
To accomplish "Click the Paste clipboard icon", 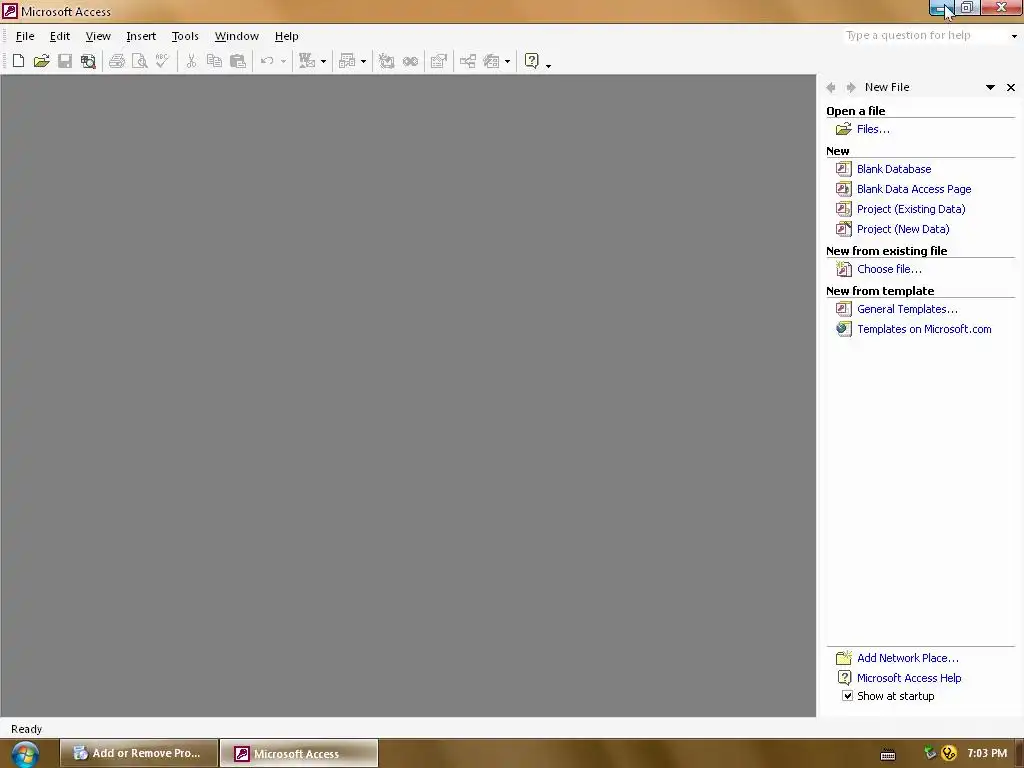I will pos(238,61).
